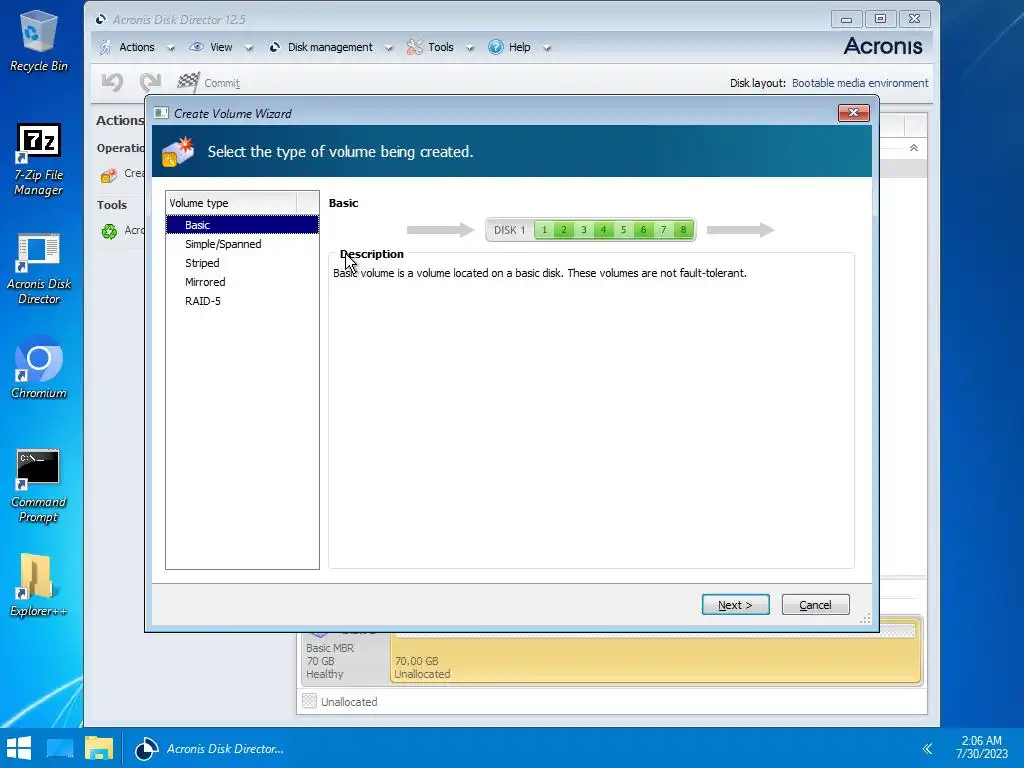Image resolution: width=1024 pixels, height=768 pixels.
Task: Click the Acronis Disk Director title bar icon
Action: [101, 20]
